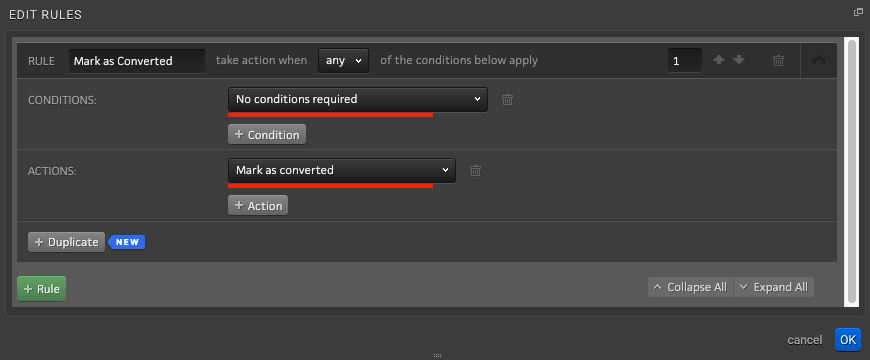This screenshot has height=360, width=870.
Task: Open the any/all conditions dropdown
Action: click(343, 60)
